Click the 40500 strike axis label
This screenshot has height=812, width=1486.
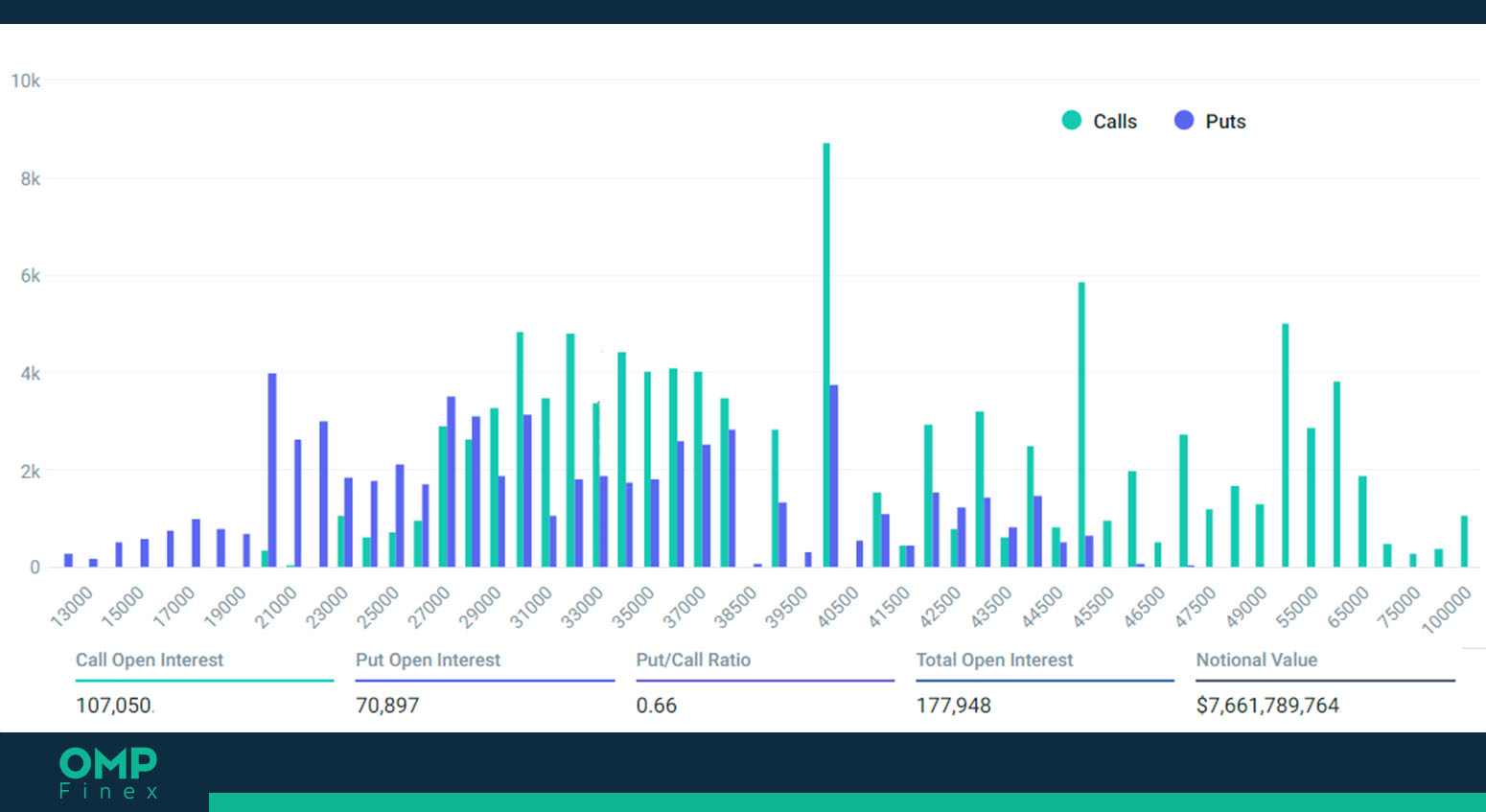pos(838,607)
